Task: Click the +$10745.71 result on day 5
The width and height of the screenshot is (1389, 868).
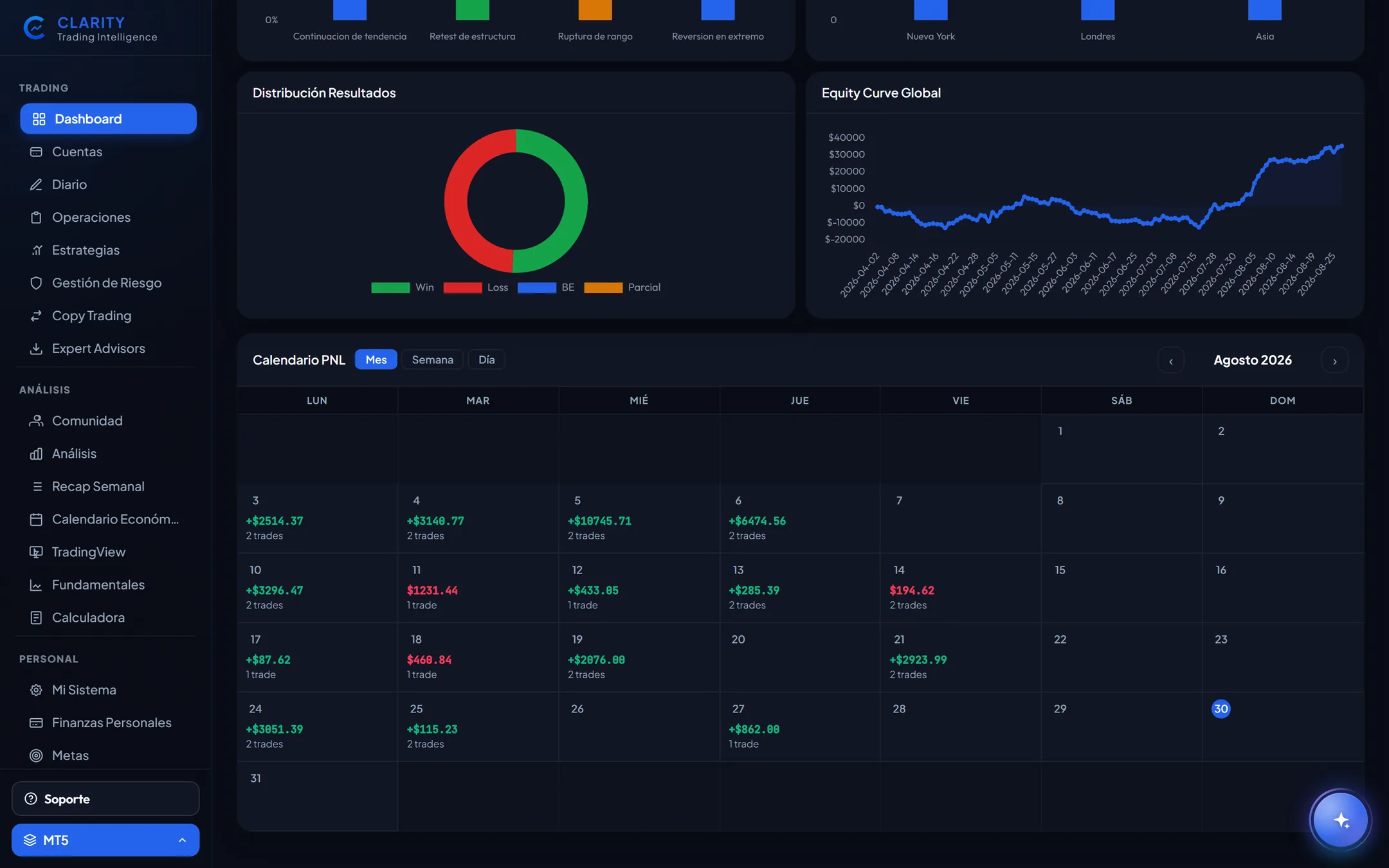Action: [x=599, y=521]
